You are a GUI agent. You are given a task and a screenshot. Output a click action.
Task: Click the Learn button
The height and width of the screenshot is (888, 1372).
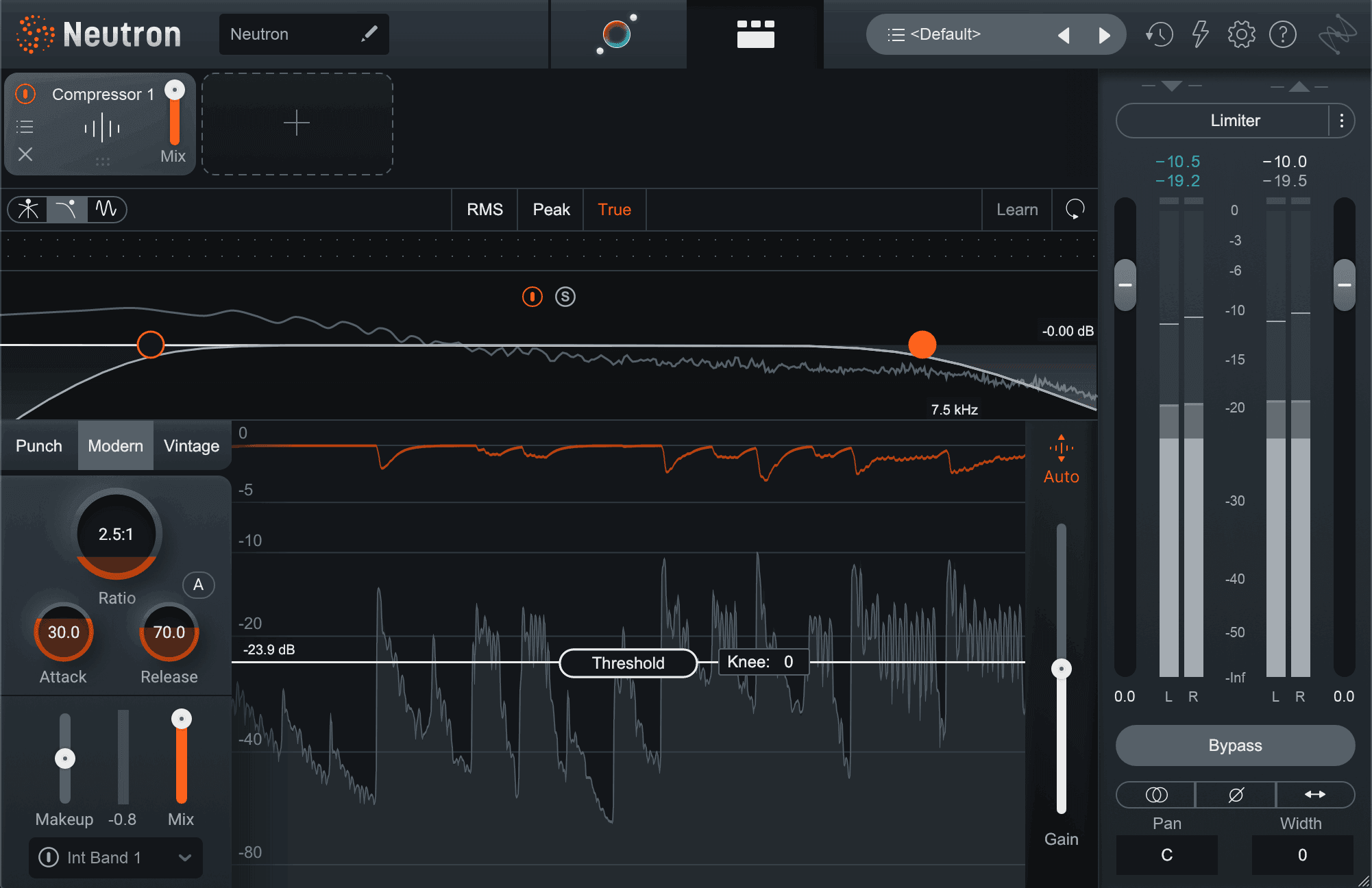click(x=1017, y=210)
